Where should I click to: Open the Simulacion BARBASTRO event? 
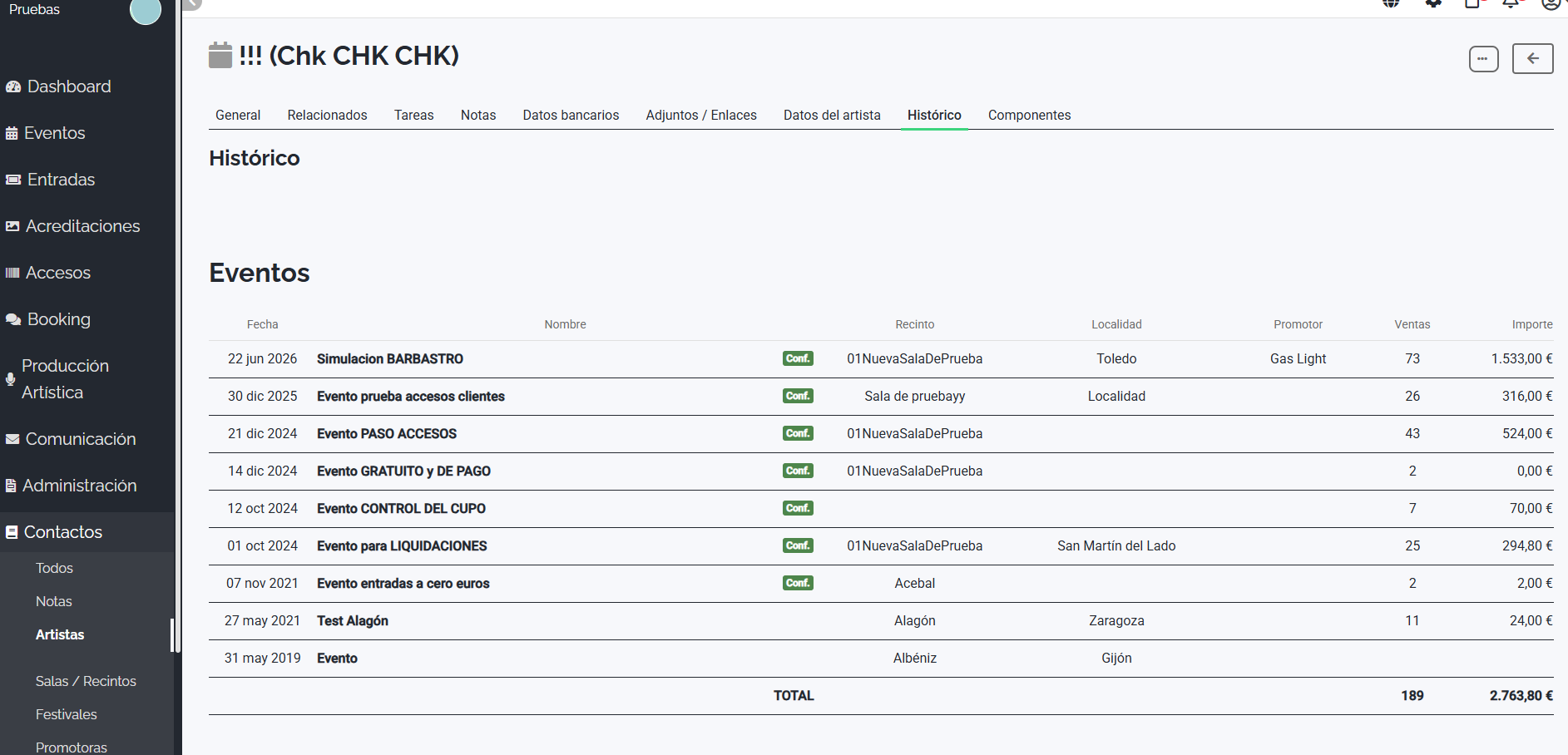(x=390, y=359)
